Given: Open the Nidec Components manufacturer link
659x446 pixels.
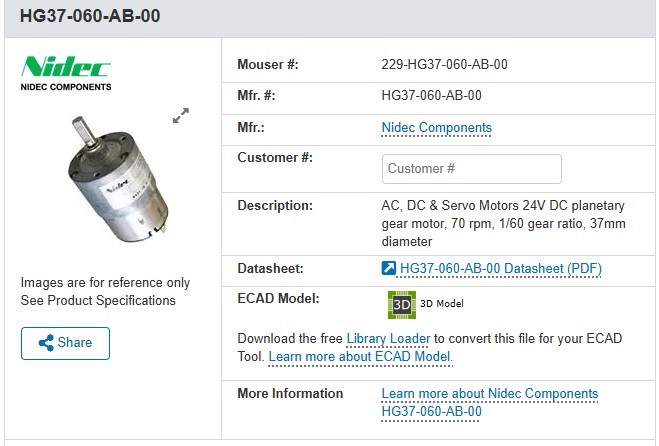Looking at the screenshot, I should pyautogui.click(x=436, y=128).
